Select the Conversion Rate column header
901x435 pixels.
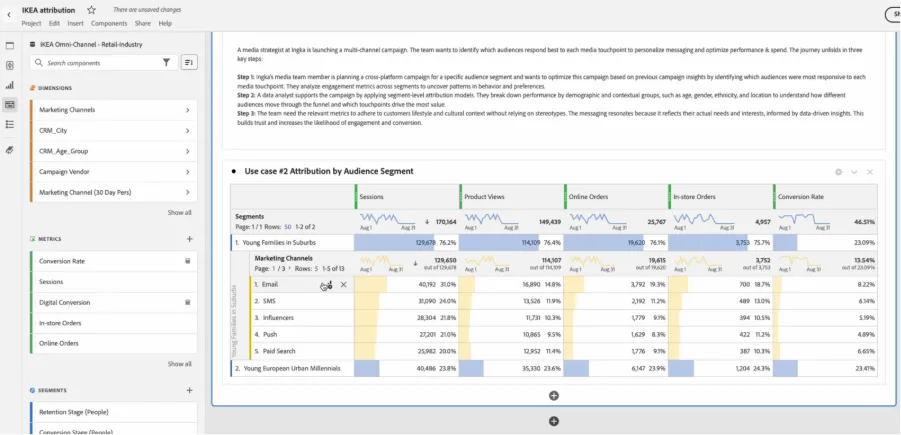point(825,197)
